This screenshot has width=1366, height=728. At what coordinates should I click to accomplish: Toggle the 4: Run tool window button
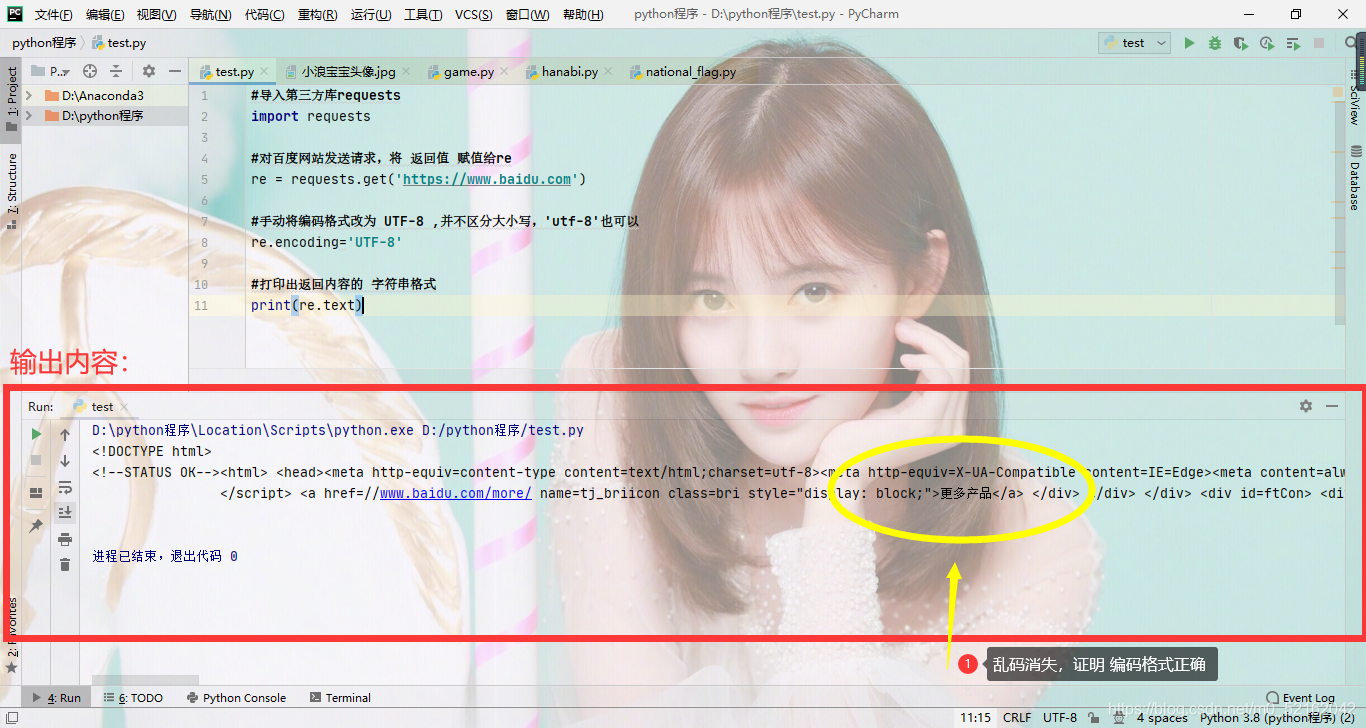(57, 698)
